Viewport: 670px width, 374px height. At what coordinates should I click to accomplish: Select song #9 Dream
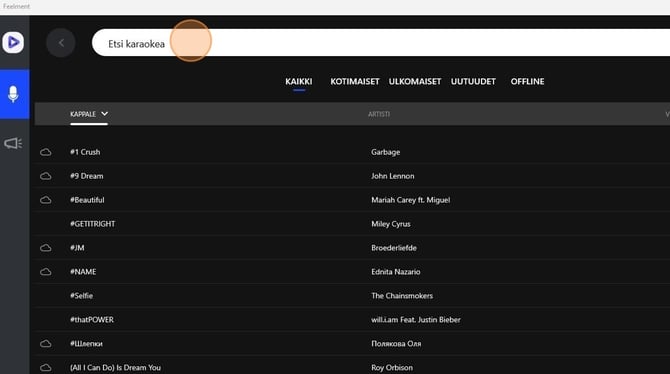click(87, 176)
